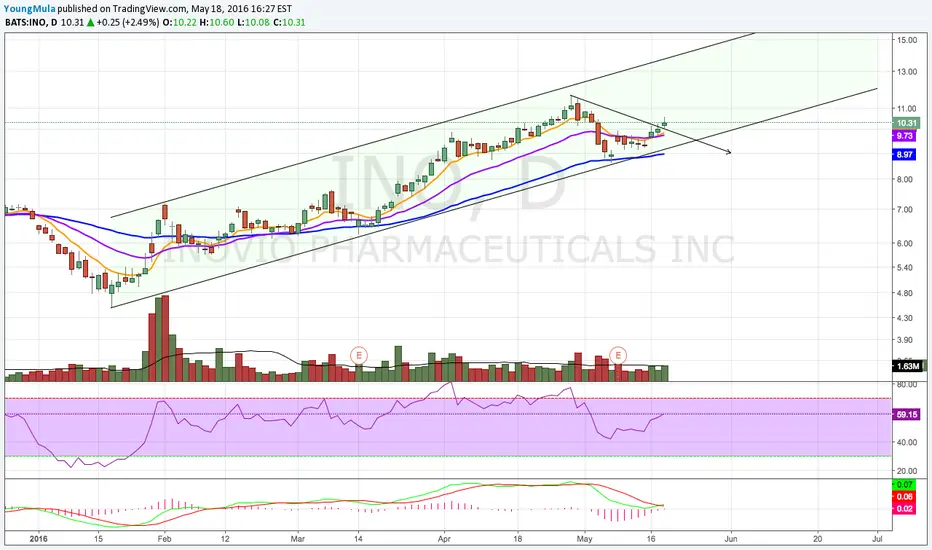This screenshot has height=550, width=932.
Task: Click the 7.00 price axis label
Action: [905, 210]
